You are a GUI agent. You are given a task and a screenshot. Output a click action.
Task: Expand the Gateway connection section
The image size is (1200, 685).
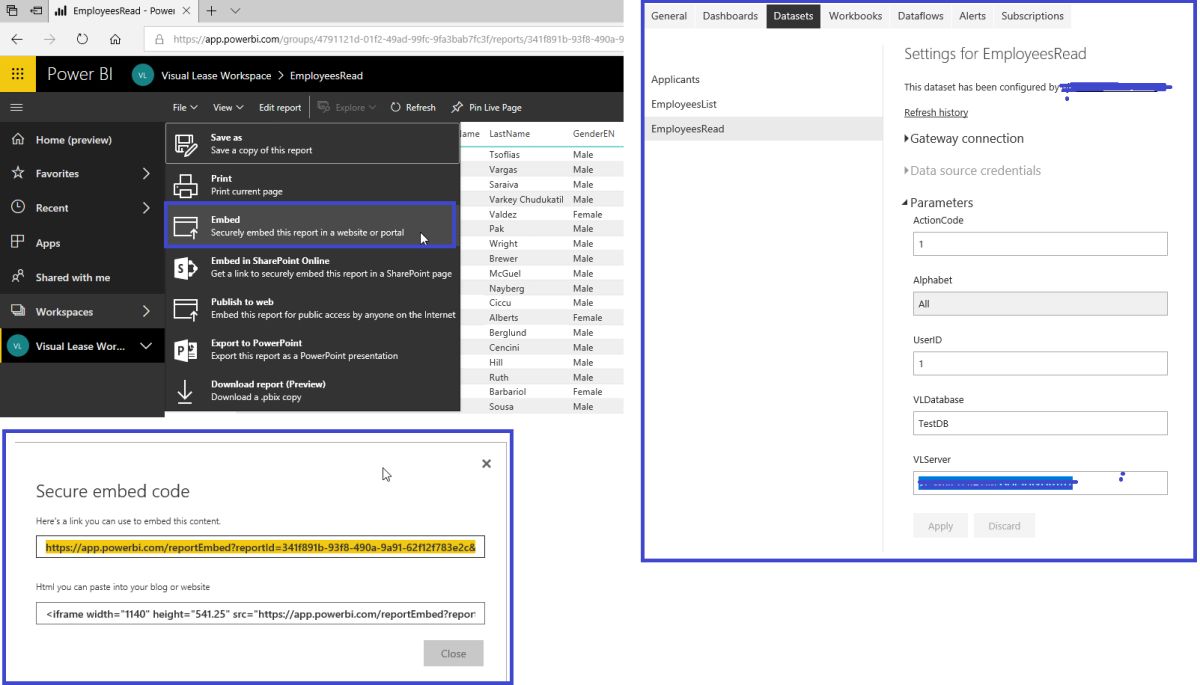pyautogui.click(x=964, y=138)
